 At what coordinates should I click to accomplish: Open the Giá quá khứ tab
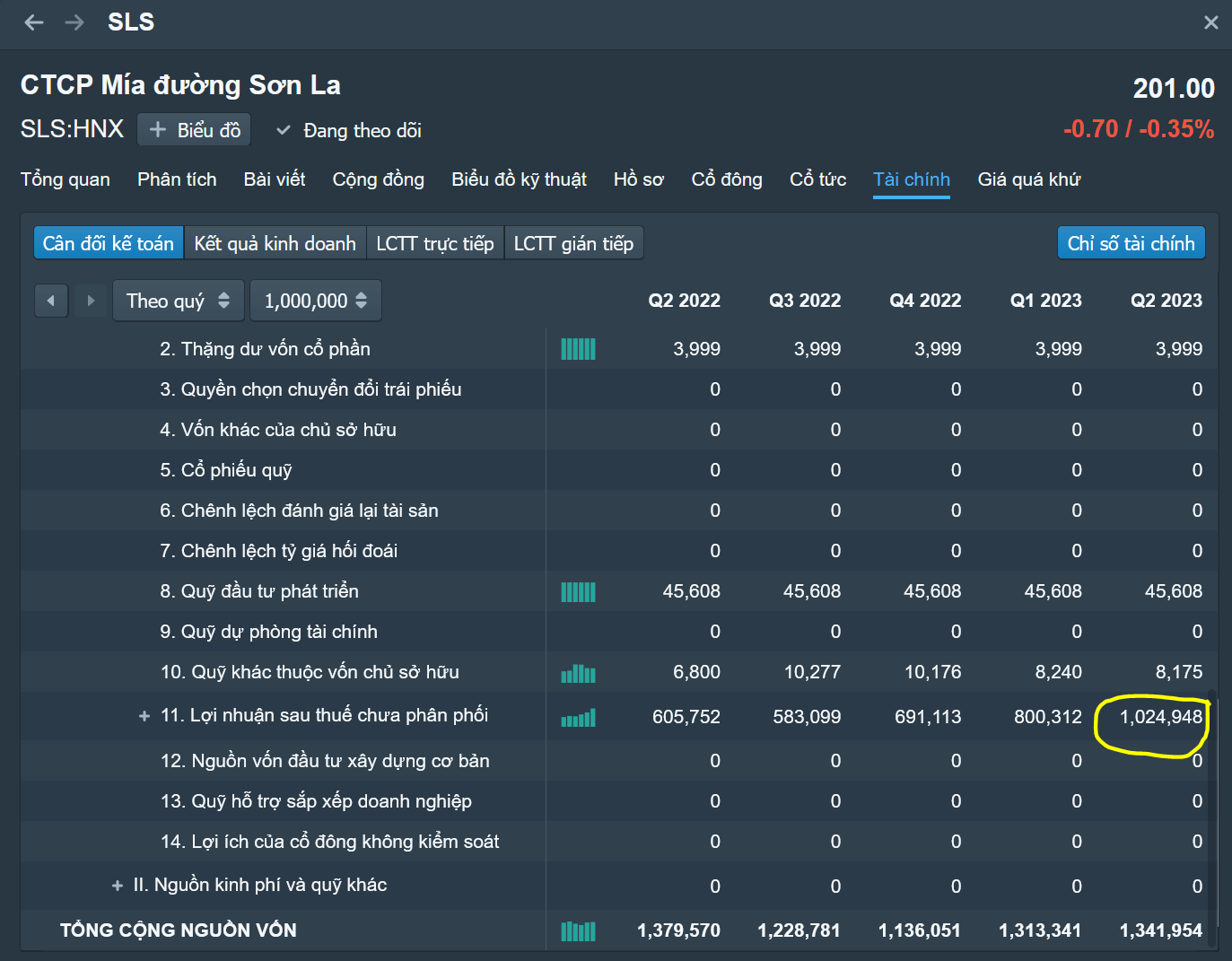pyautogui.click(x=1029, y=179)
